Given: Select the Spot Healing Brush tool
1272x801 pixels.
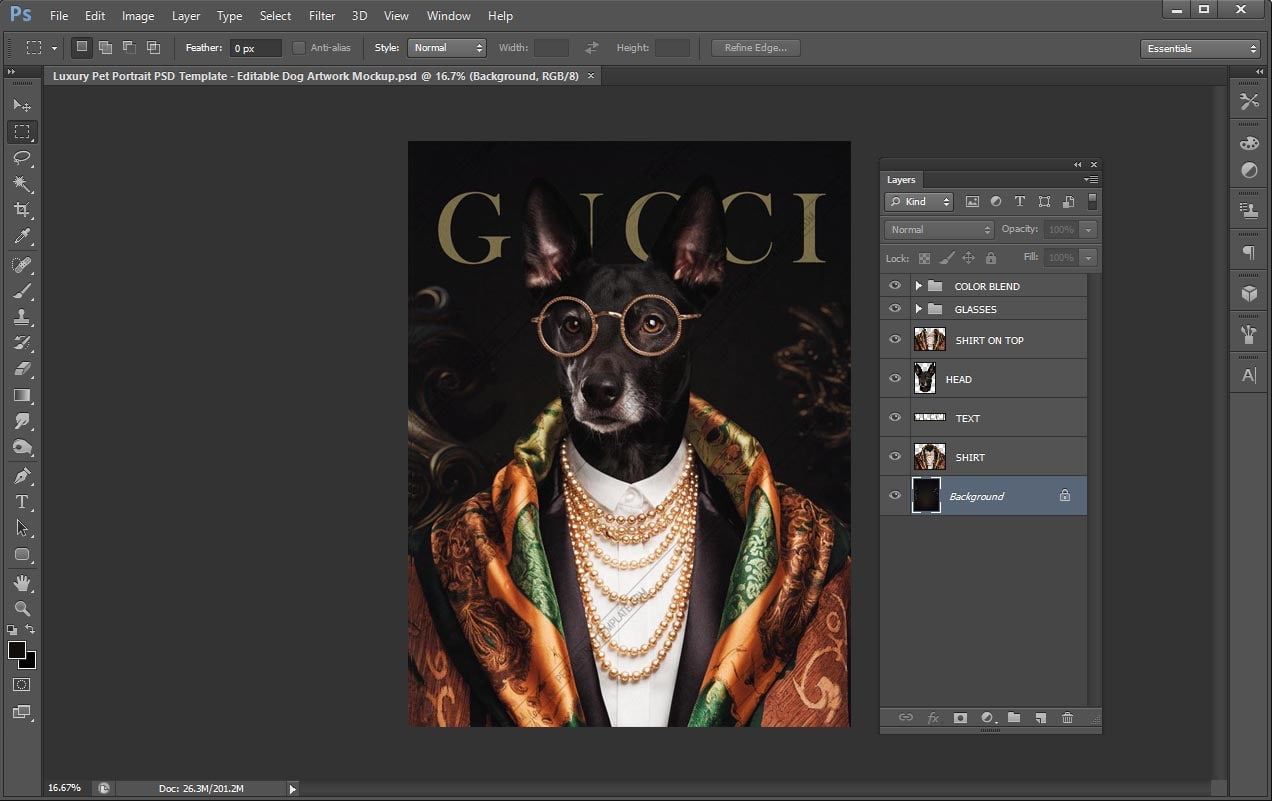Looking at the screenshot, I should [22, 265].
